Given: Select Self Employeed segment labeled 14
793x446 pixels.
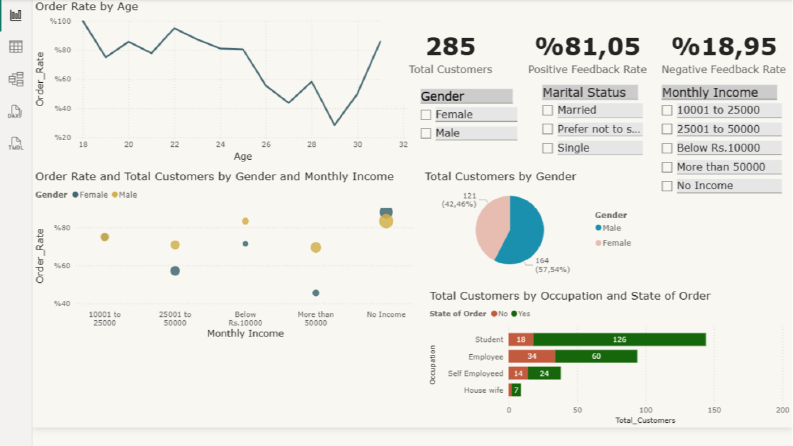Looking at the screenshot, I should click(x=518, y=374).
